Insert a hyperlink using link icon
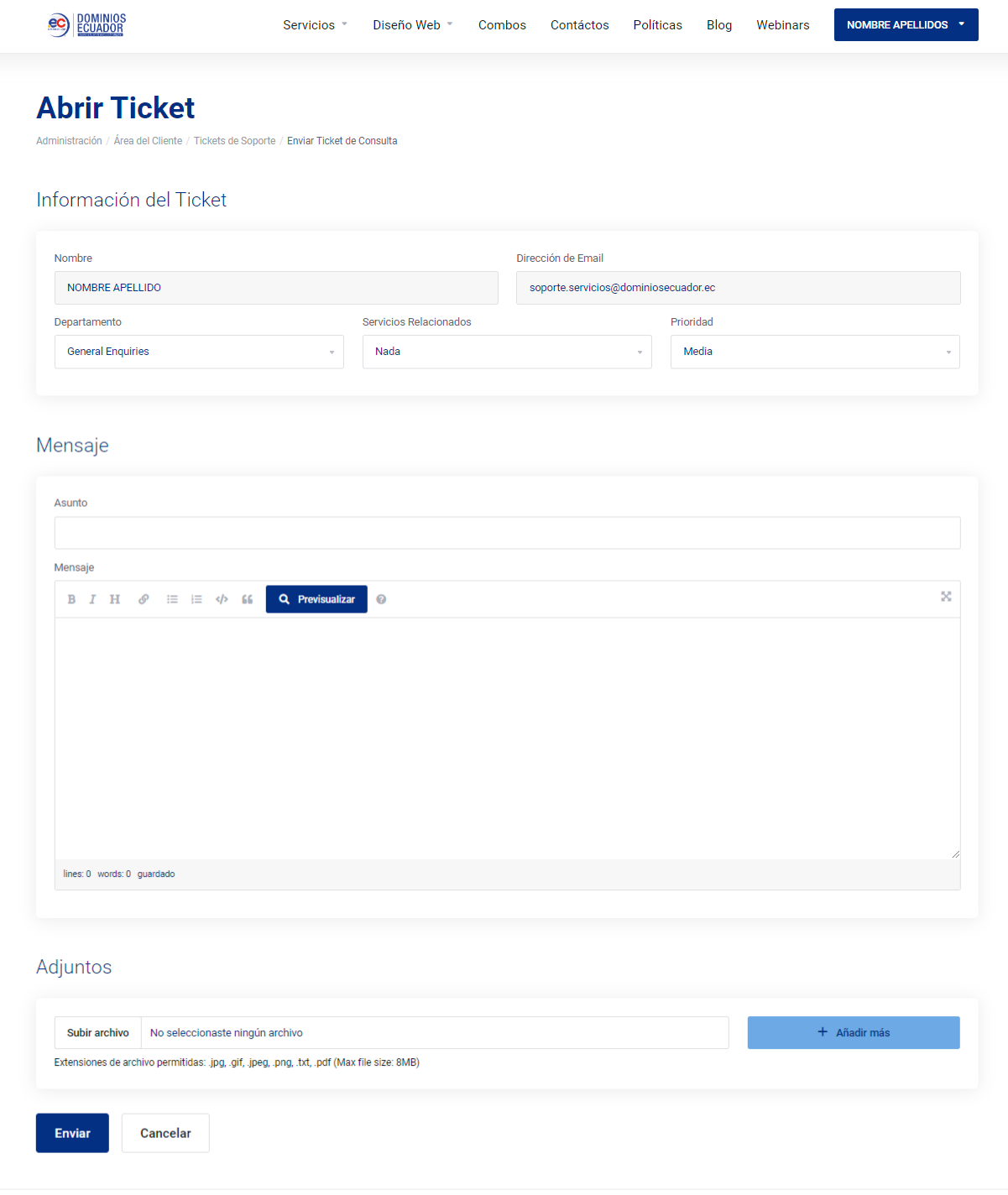This screenshot has height=1195, width=1008. click(144, 599)
